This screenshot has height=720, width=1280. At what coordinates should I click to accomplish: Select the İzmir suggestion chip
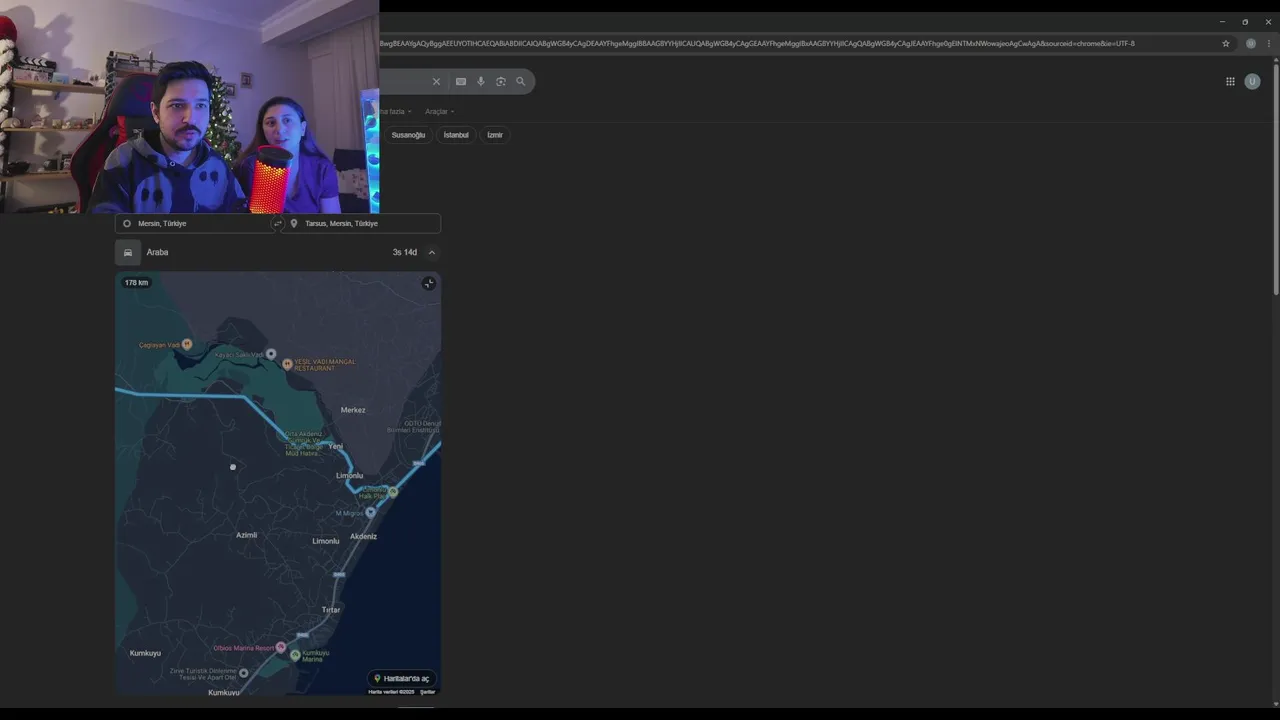(495, 135)
